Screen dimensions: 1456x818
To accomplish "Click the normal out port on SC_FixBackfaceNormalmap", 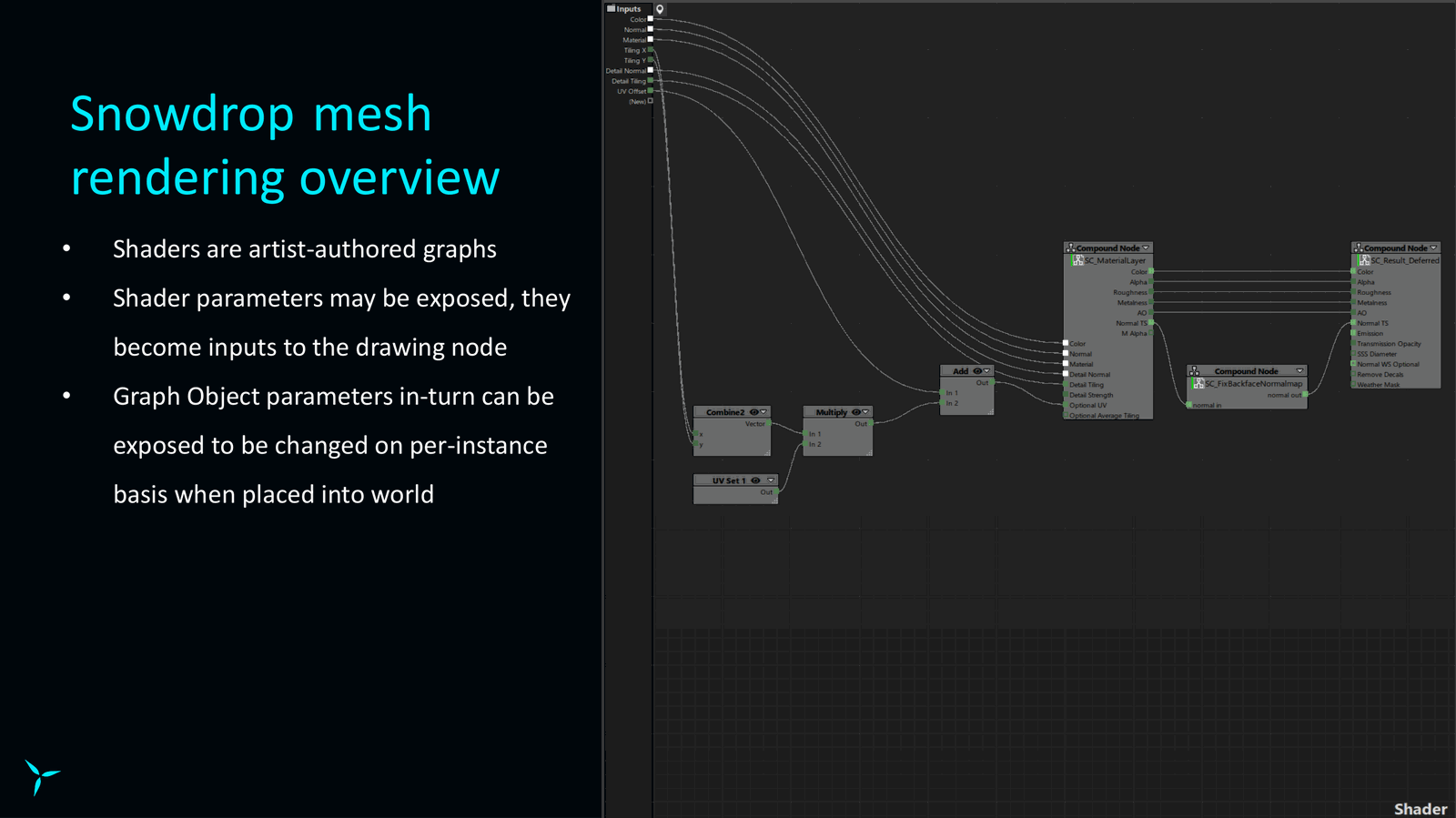I will 1306,395.
